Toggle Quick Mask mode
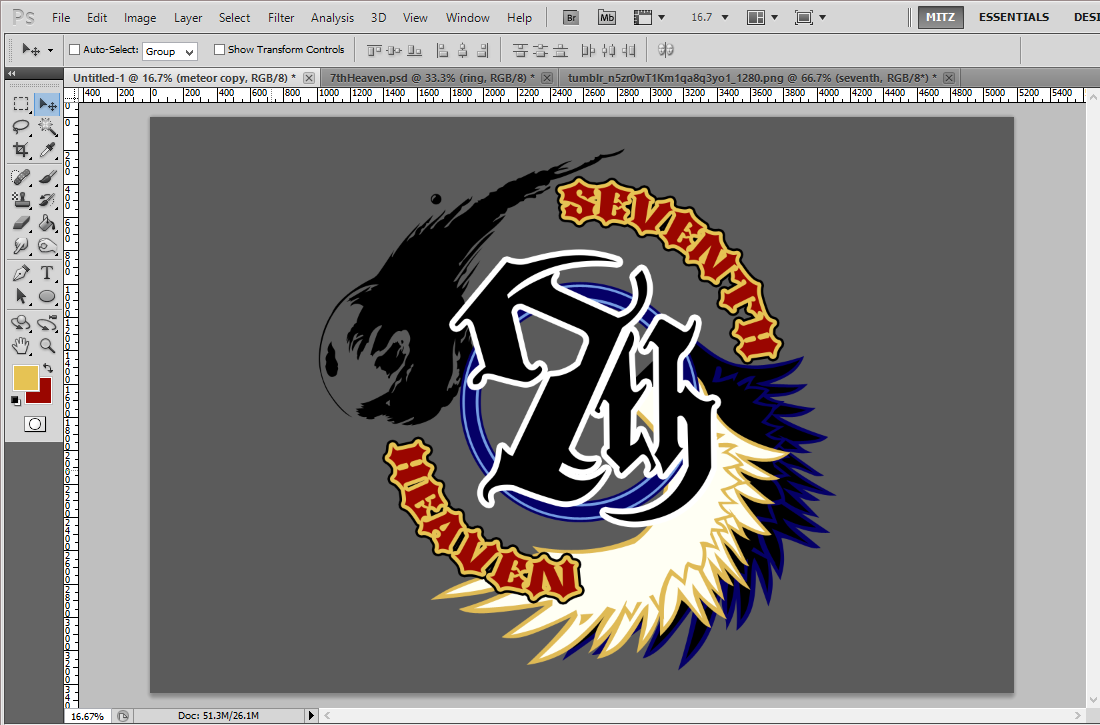Viewport: 1100px width, 725px height. coord(34,424)
